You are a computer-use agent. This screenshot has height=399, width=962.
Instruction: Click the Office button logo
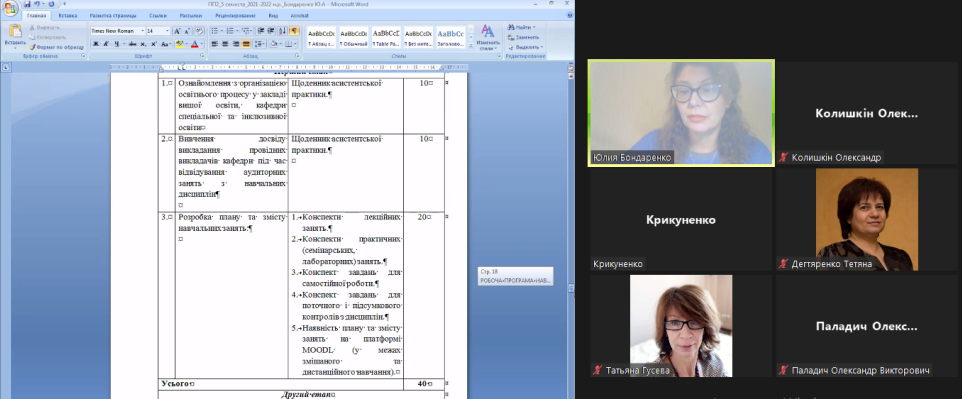(10, 8)
